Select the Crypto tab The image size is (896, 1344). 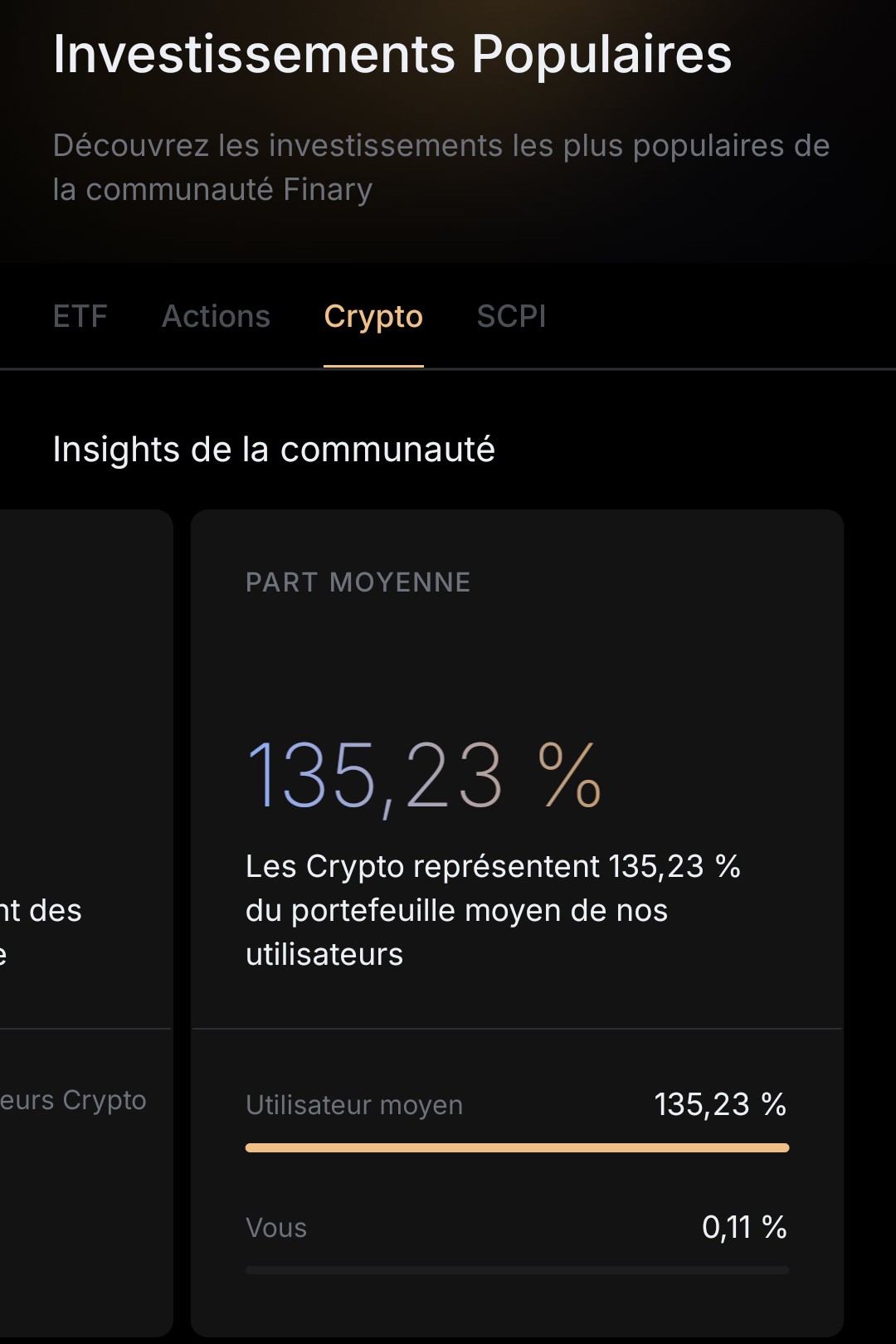coord(374,316)
